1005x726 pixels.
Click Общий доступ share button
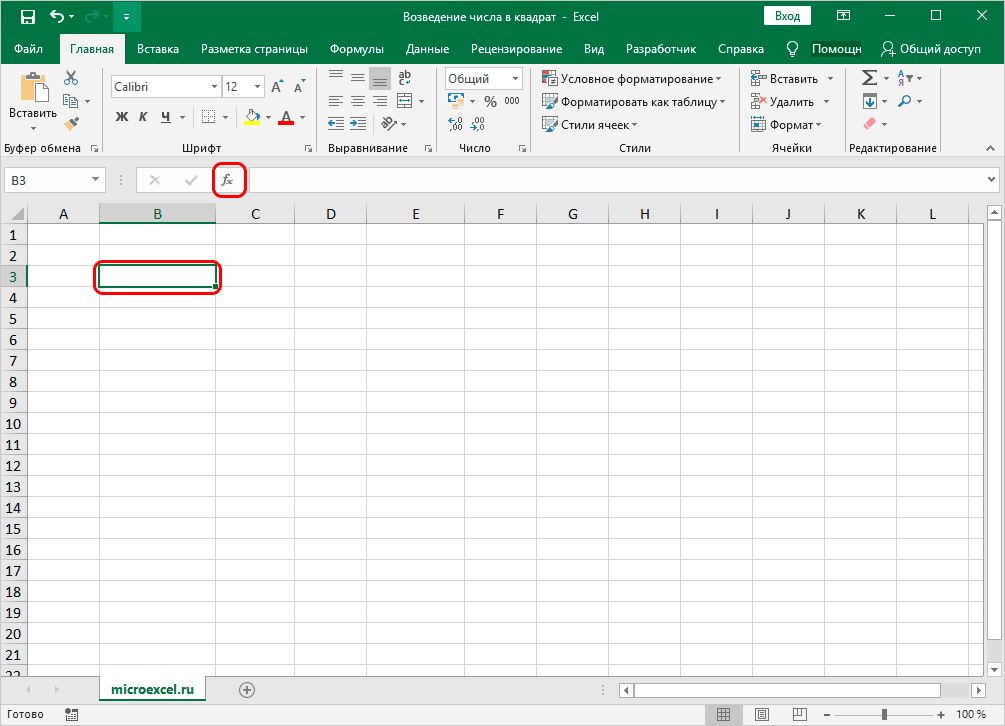[x=932, y=48]
